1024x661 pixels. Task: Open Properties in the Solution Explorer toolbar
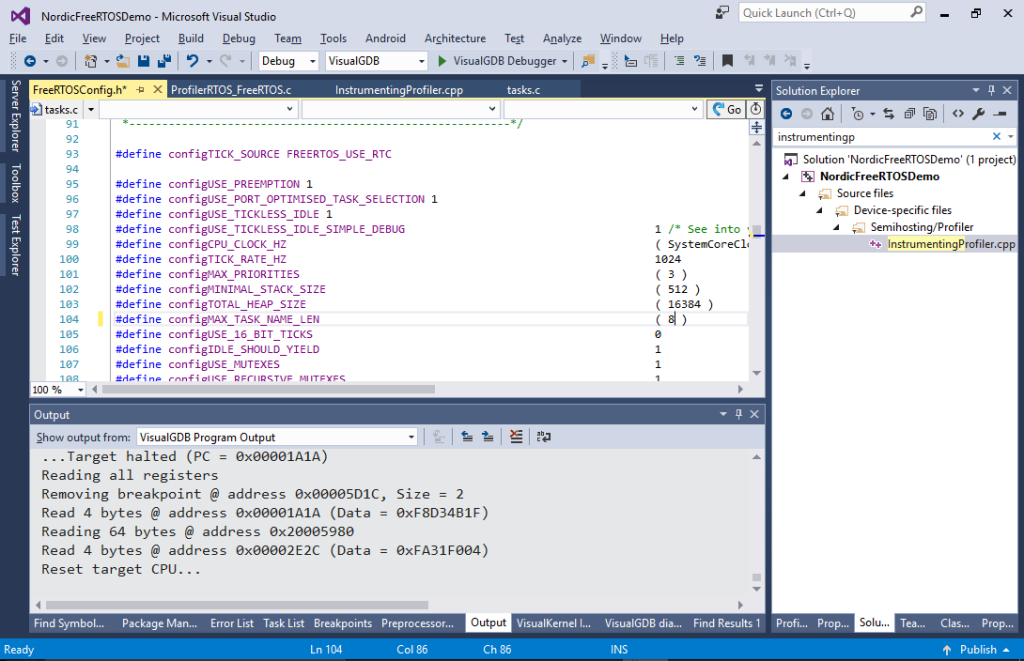pos(978,113)
